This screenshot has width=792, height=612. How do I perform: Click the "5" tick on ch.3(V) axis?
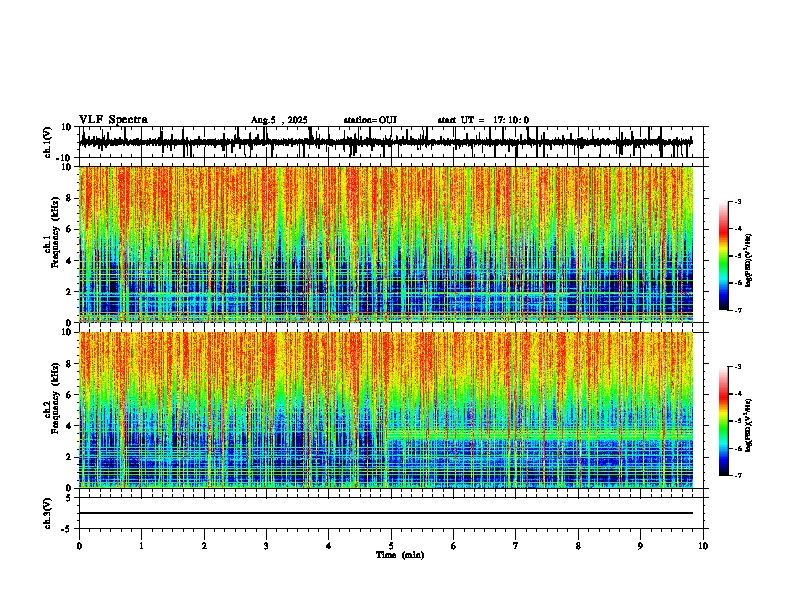coord(70,497)
